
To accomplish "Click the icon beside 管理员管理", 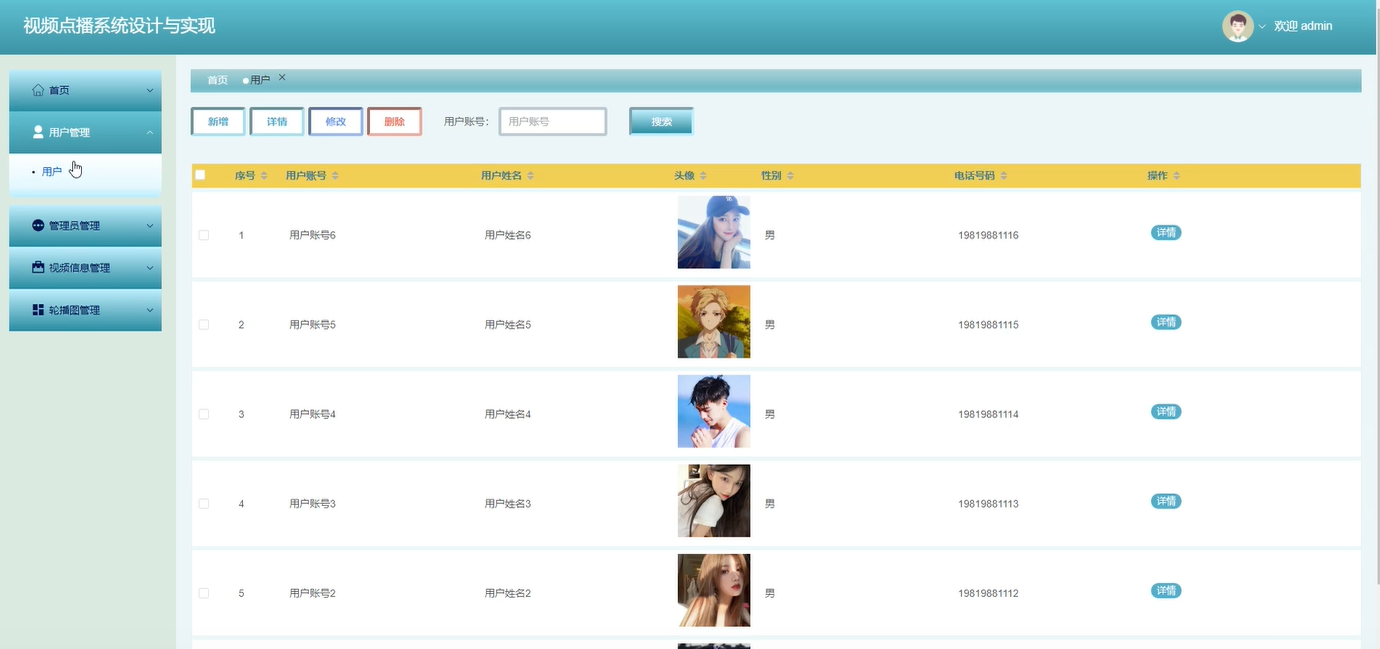I will (x=38, y=225).
